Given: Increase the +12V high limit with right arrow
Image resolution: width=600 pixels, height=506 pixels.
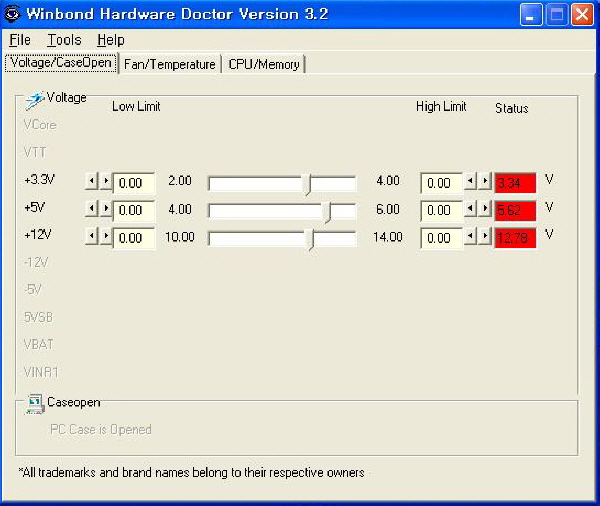Looking at the screenshot, I should pos(485,236).
